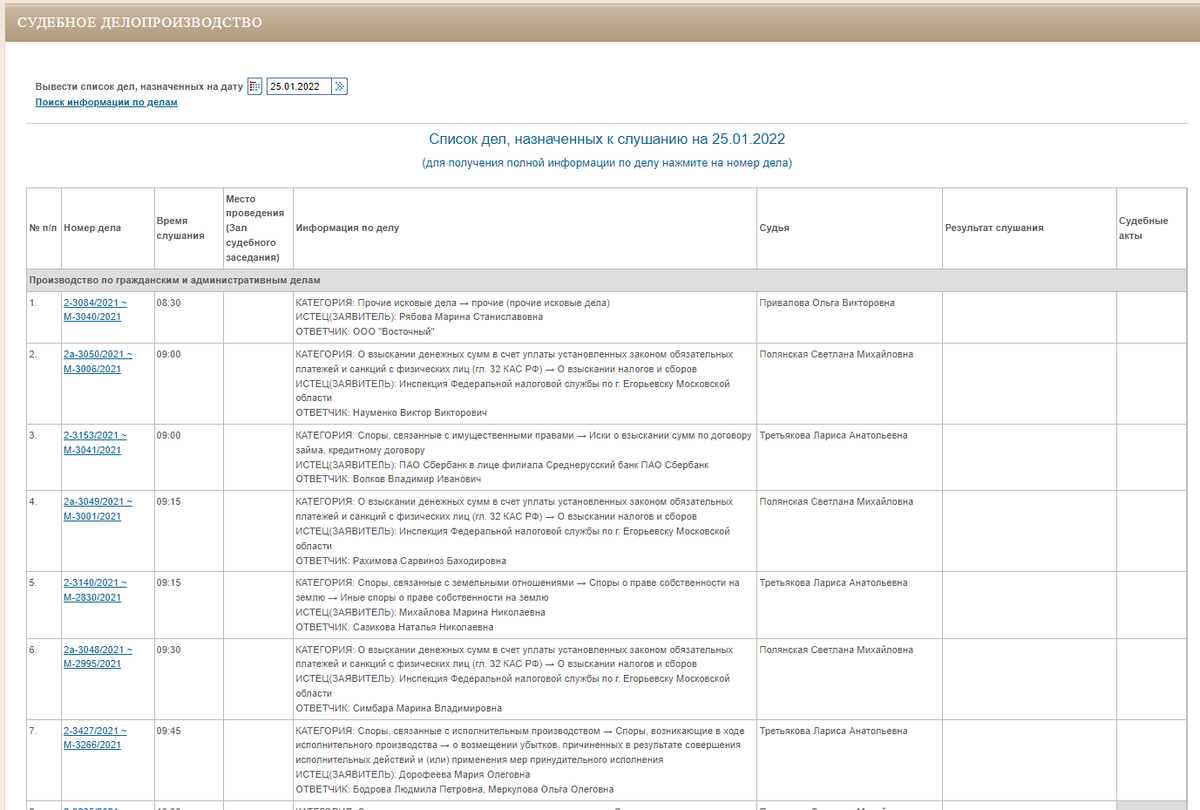Image resolution: width=1200 pixels, height=810 pixels.
Task: Click judge 'Третьякова Лариса Анатольевна' in row 7
Action: (x=834, y=731)
